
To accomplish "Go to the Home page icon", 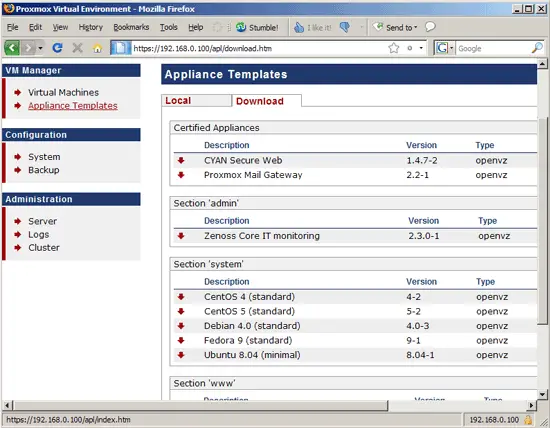I will (98, 48).
